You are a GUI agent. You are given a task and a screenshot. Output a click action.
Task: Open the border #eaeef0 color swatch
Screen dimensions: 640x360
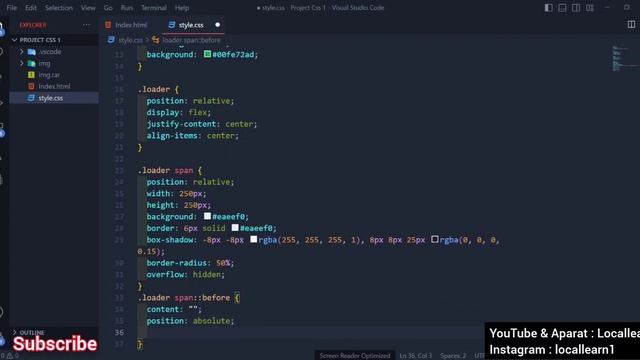coord(235,228)
